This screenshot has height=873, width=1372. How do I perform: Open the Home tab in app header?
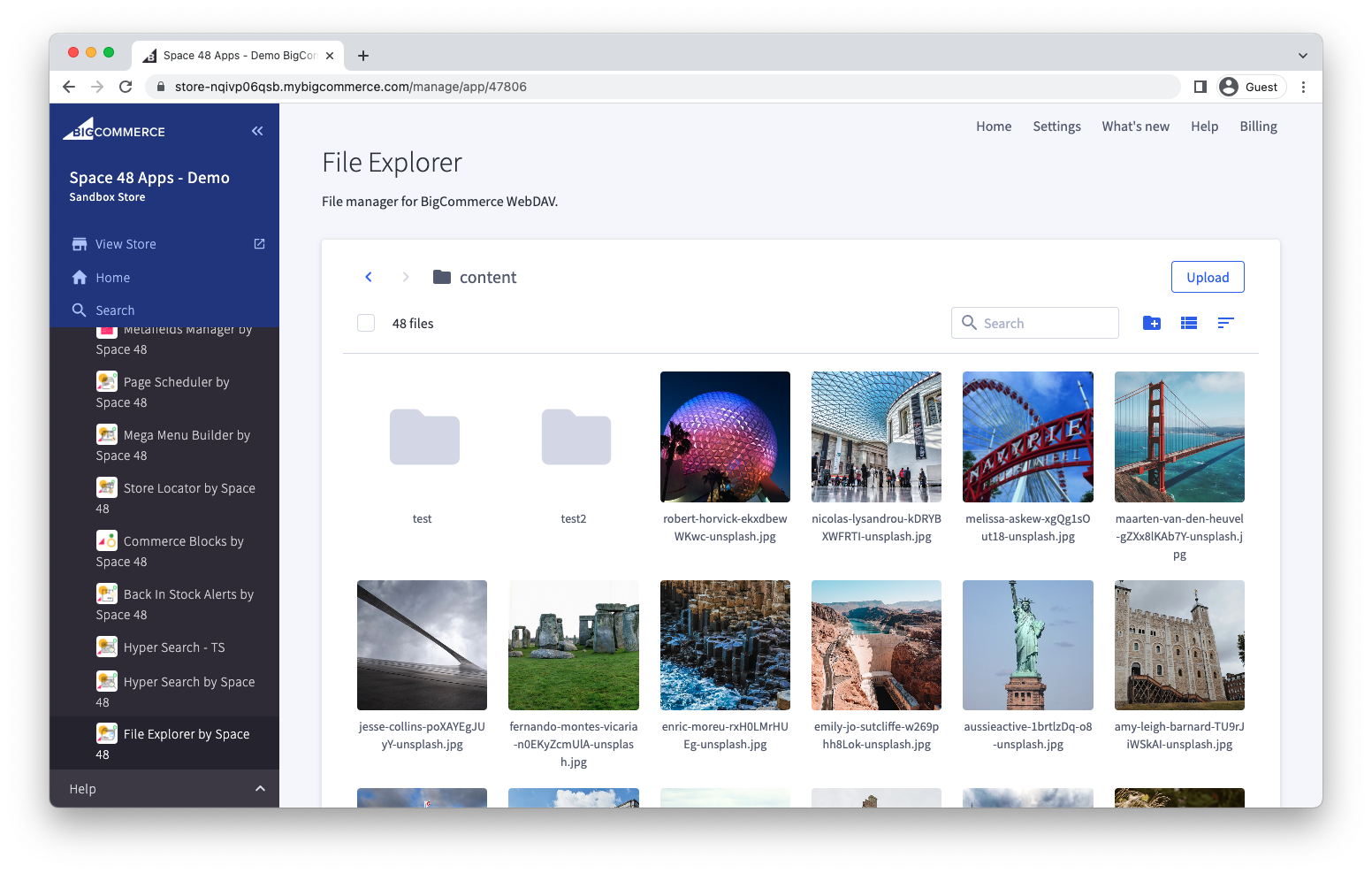[994, 126]
